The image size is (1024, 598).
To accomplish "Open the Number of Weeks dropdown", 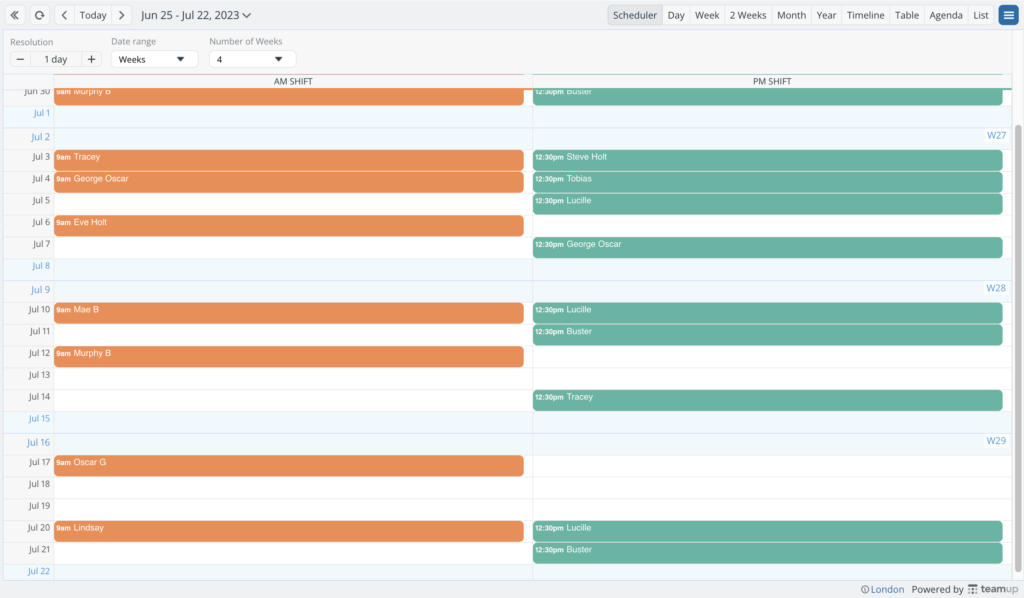I will point(251,59).
